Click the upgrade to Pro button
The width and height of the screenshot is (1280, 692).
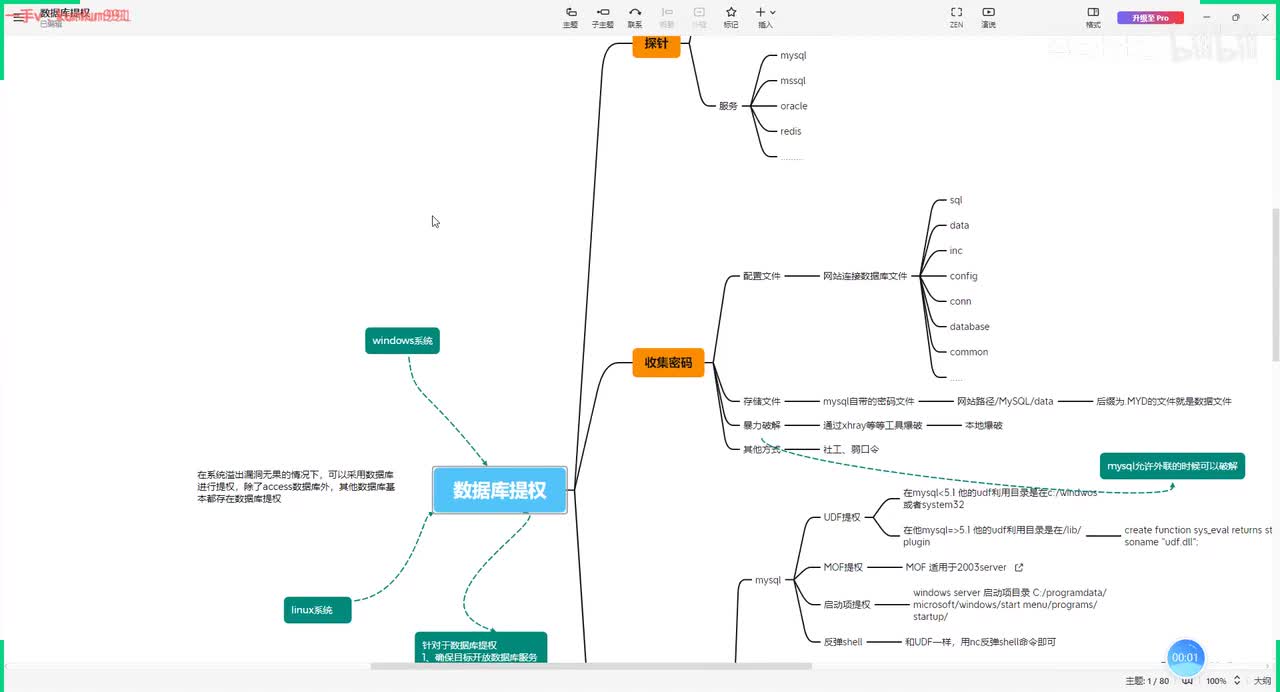[1150, 18]
